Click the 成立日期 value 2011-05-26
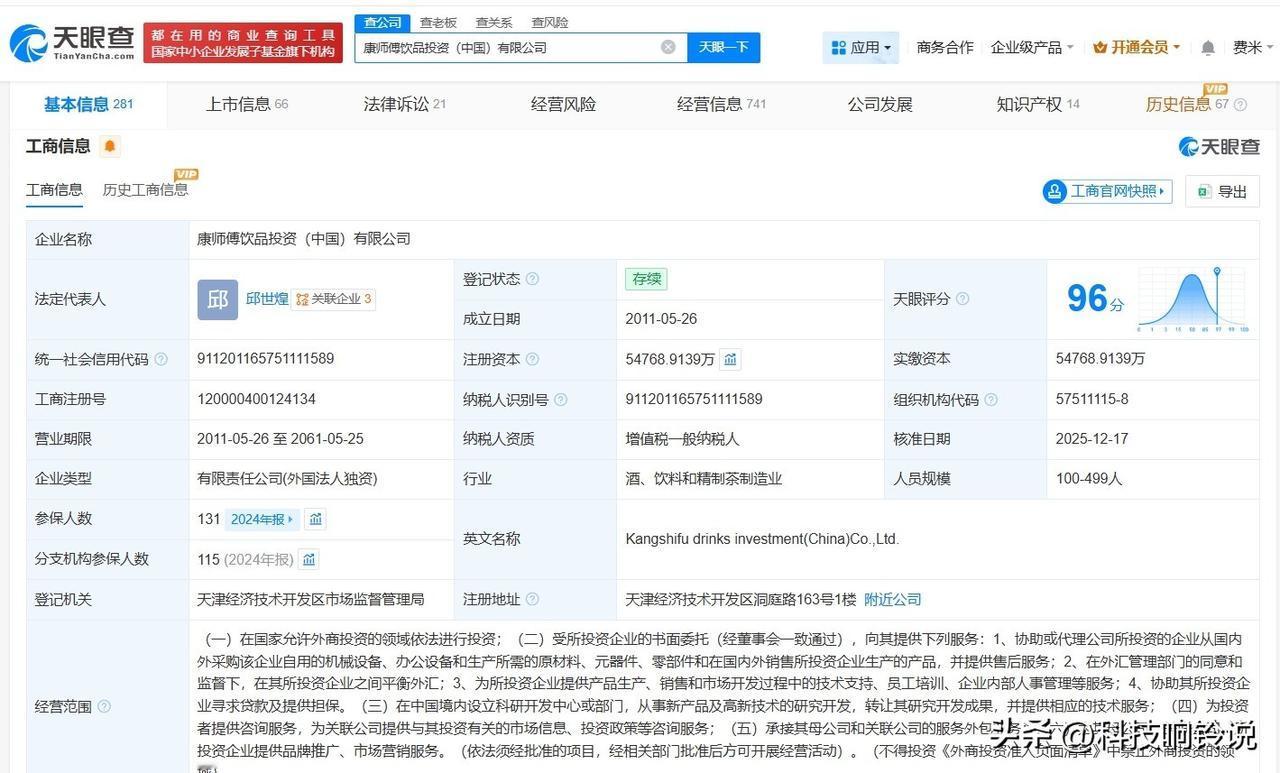Image resolution: width=1280 pixels, height=773 pixels. click(661, 319)
